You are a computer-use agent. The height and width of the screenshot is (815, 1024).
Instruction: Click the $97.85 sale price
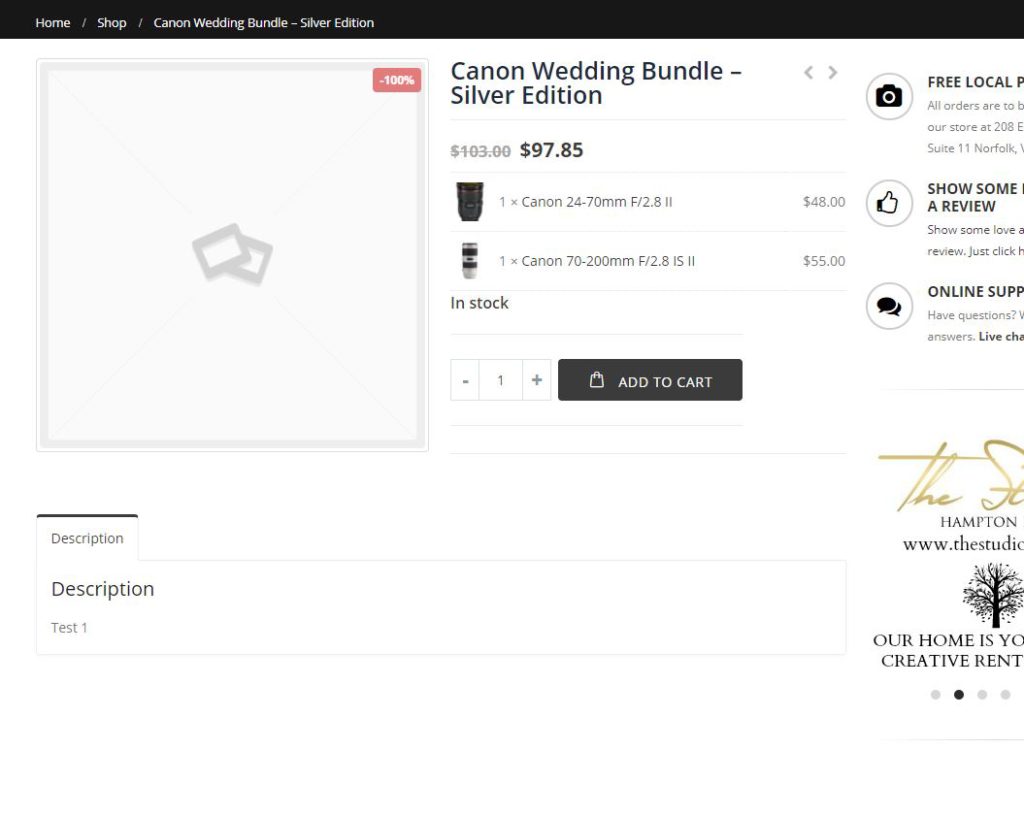click(551, 150)
